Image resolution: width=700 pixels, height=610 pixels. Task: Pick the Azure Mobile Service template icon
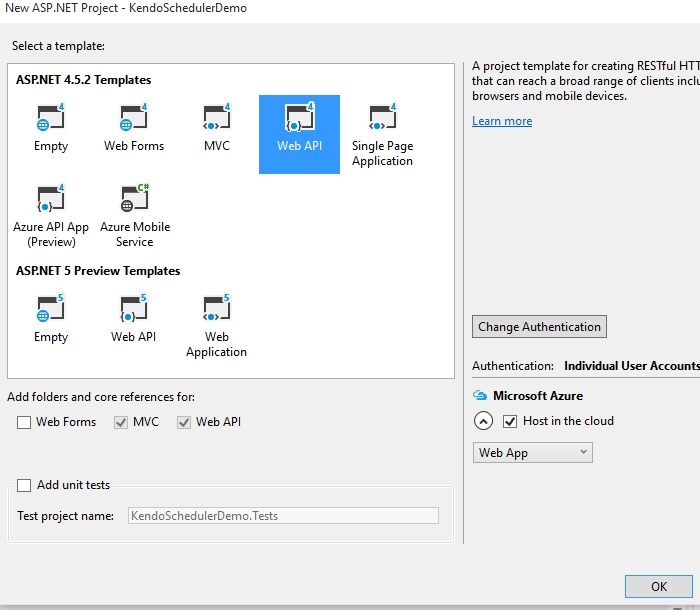tap(134, 198)
